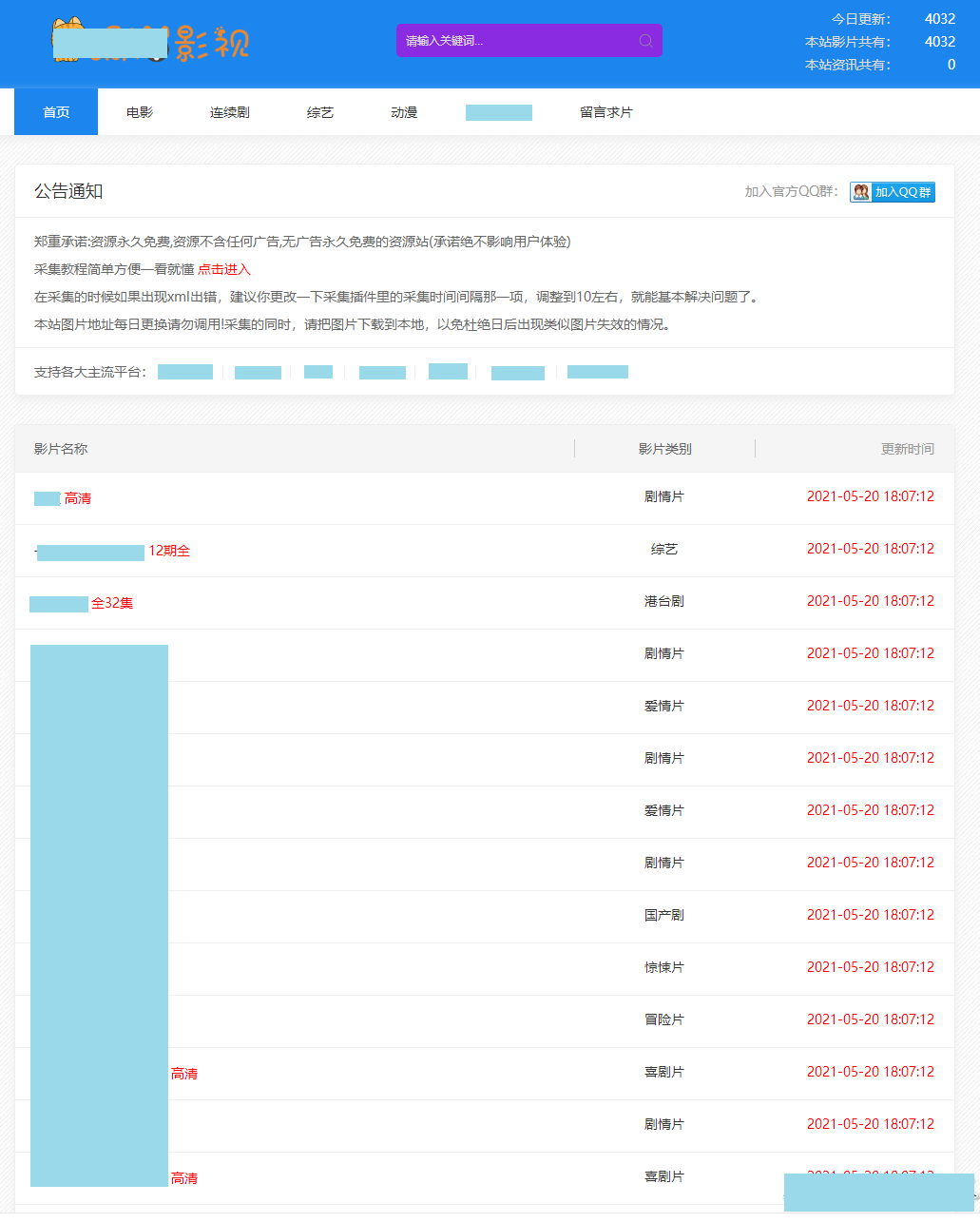
Task: Click the 惊悚片 category label
Action: (664, 966)
